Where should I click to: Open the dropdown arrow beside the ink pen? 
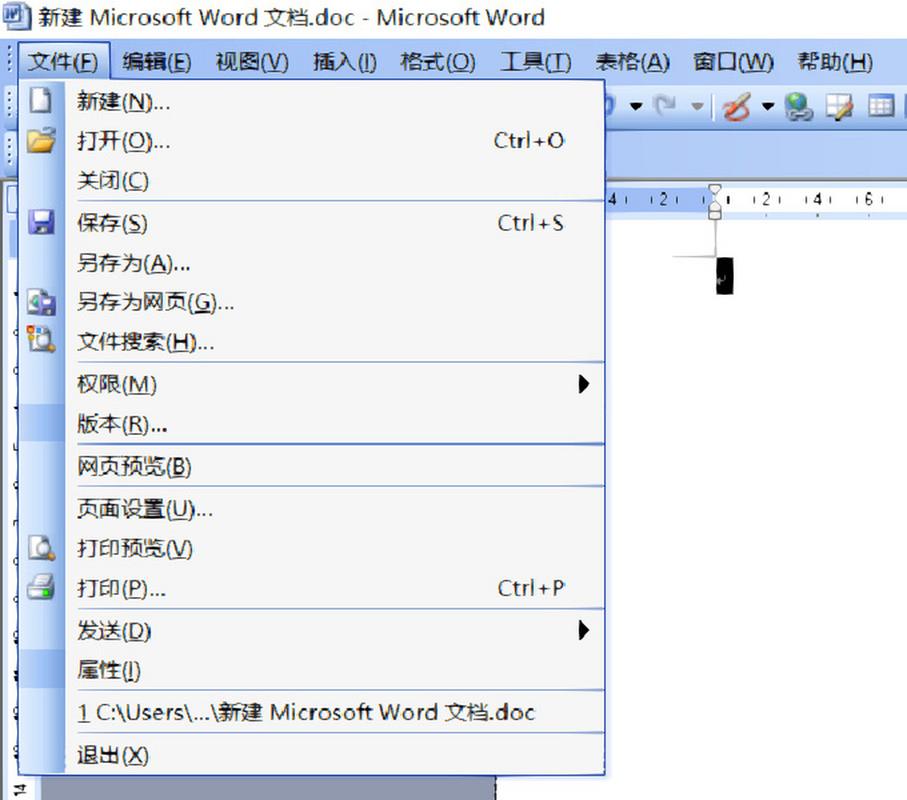(768, 106)
